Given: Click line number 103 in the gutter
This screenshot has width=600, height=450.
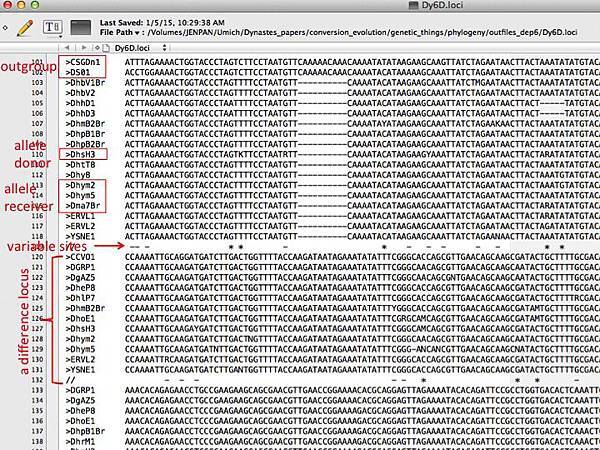Looking at the screenshot, I should pyautogui.click(x=37, y=83).
